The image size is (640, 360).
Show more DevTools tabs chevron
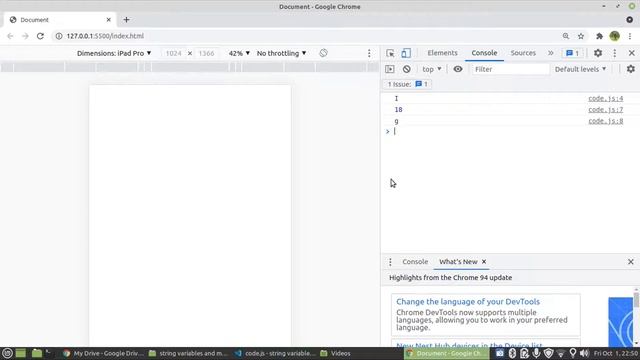click(x=551, y=53)
